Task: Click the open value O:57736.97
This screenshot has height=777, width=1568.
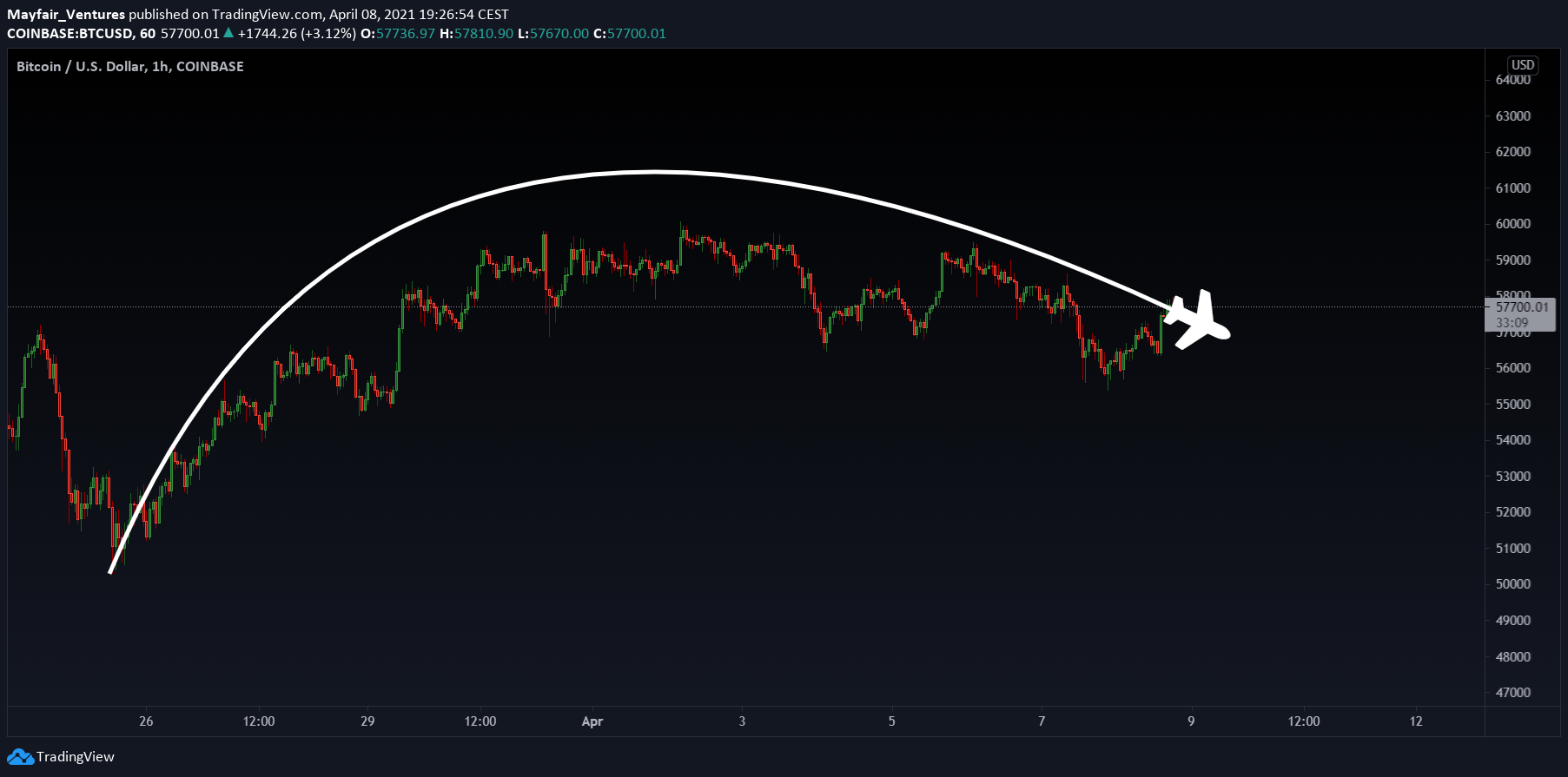Action: (398, 34)
